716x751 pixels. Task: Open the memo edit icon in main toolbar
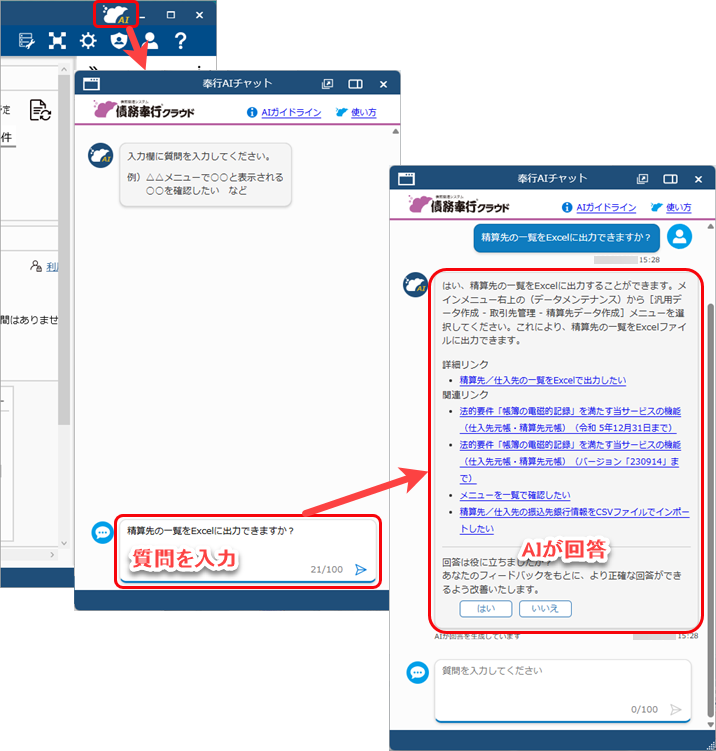[26, 41]
